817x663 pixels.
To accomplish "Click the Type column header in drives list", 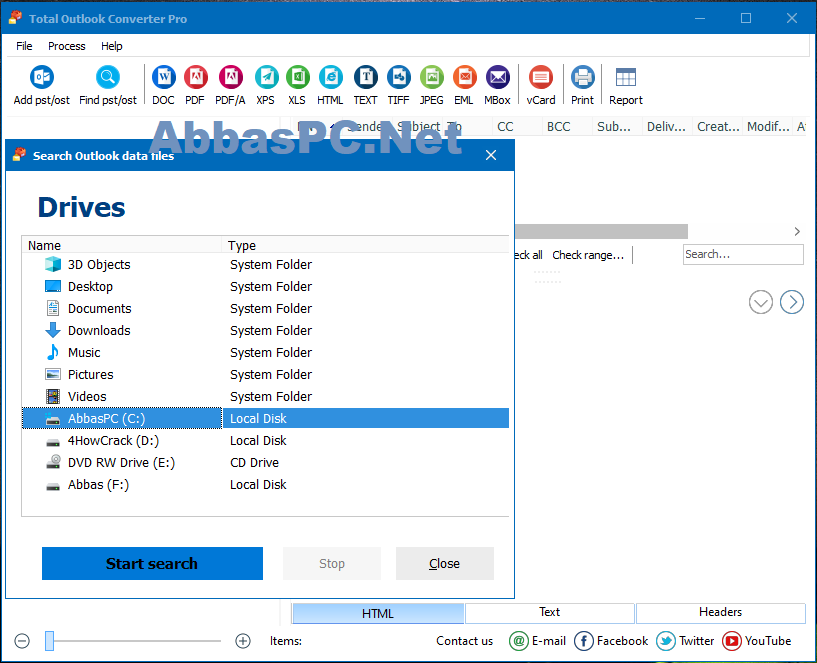I will click(365, 245).
